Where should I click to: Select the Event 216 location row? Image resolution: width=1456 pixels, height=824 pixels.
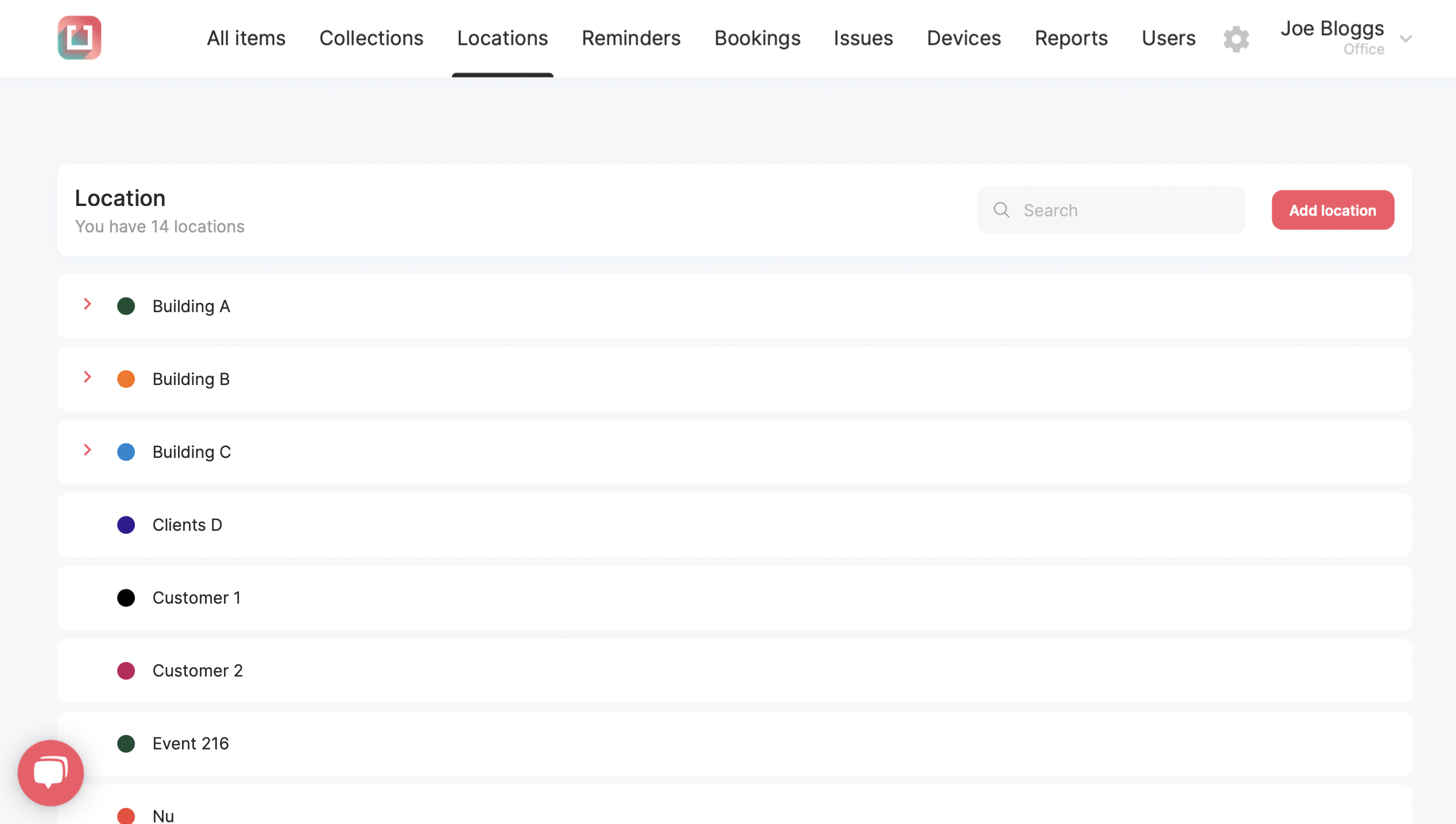[734, 743]
